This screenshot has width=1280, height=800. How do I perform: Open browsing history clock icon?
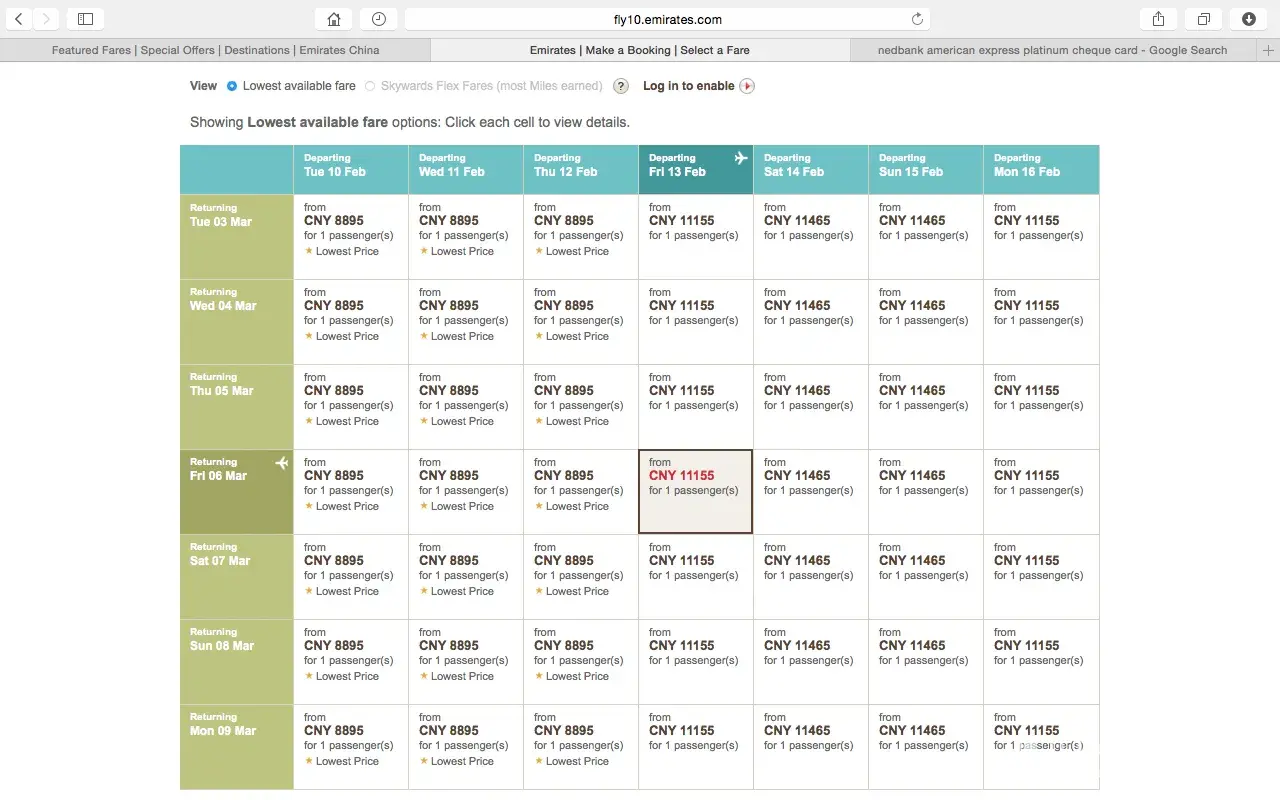[x=378, y=19]
